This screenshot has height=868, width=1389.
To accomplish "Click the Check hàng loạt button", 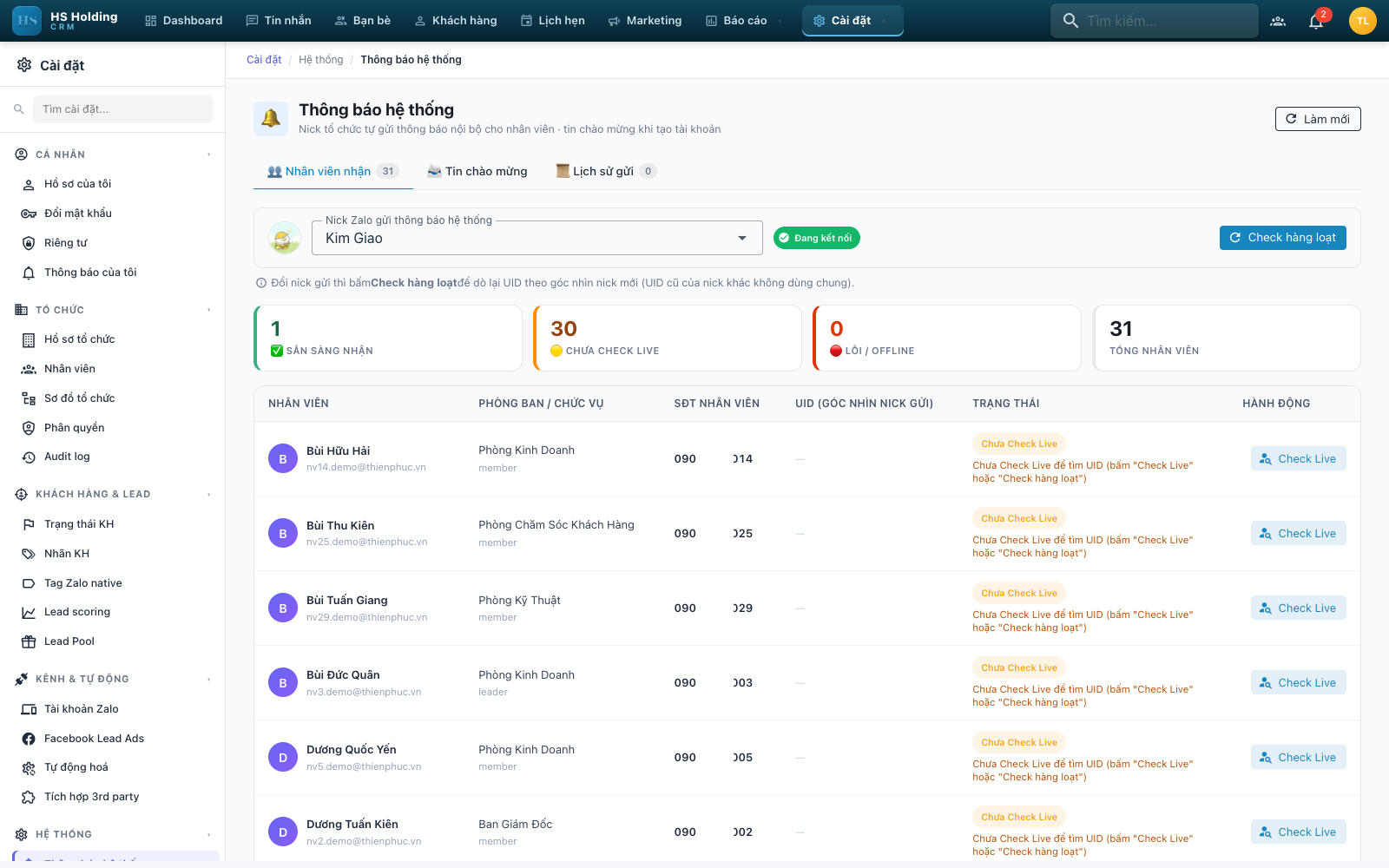I will 1283,238.
